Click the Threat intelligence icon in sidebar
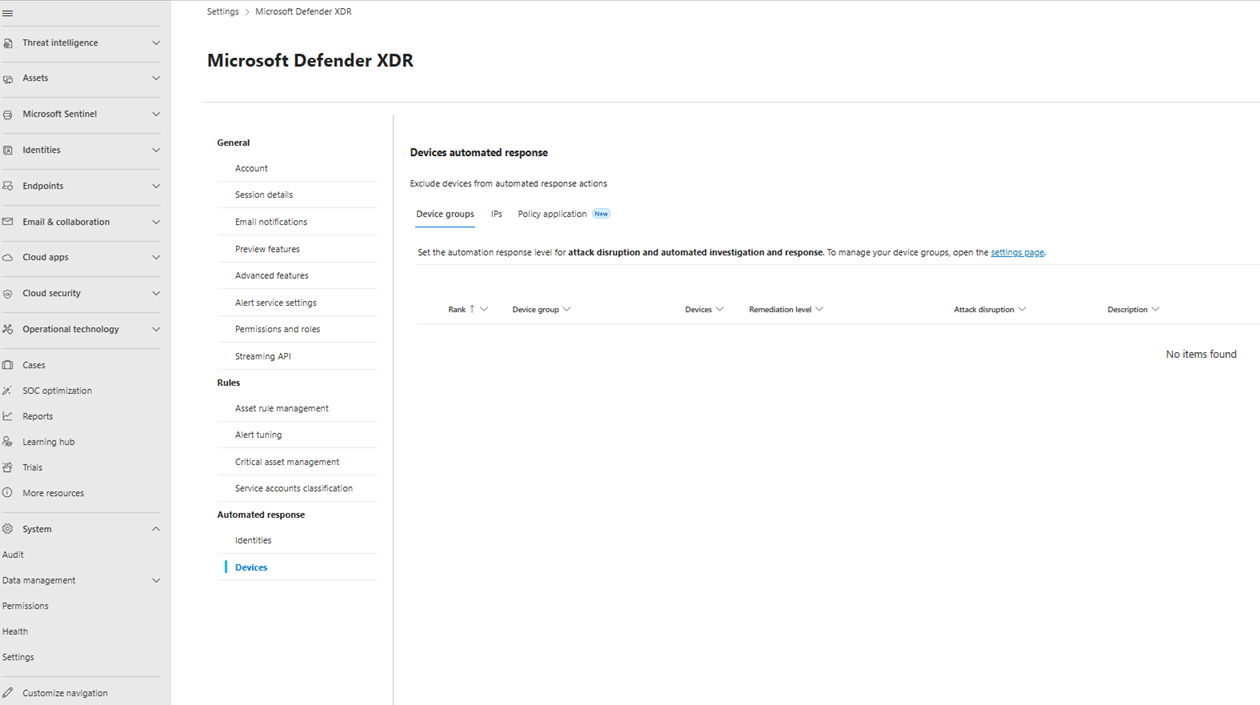The image size is (1260, 705). tap(8, 43)
